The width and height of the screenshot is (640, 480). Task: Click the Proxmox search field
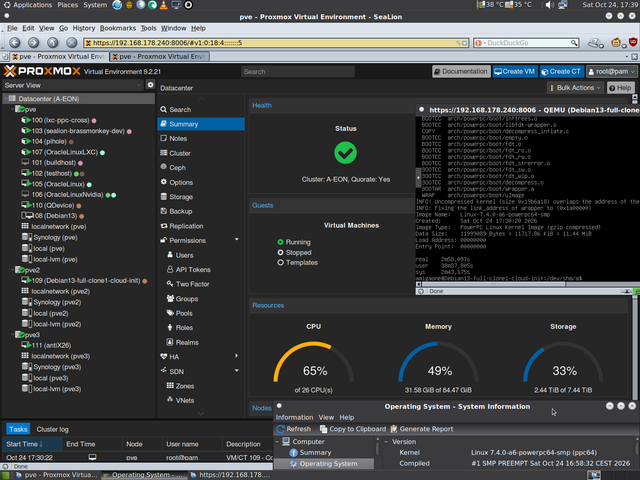(298, 71)
